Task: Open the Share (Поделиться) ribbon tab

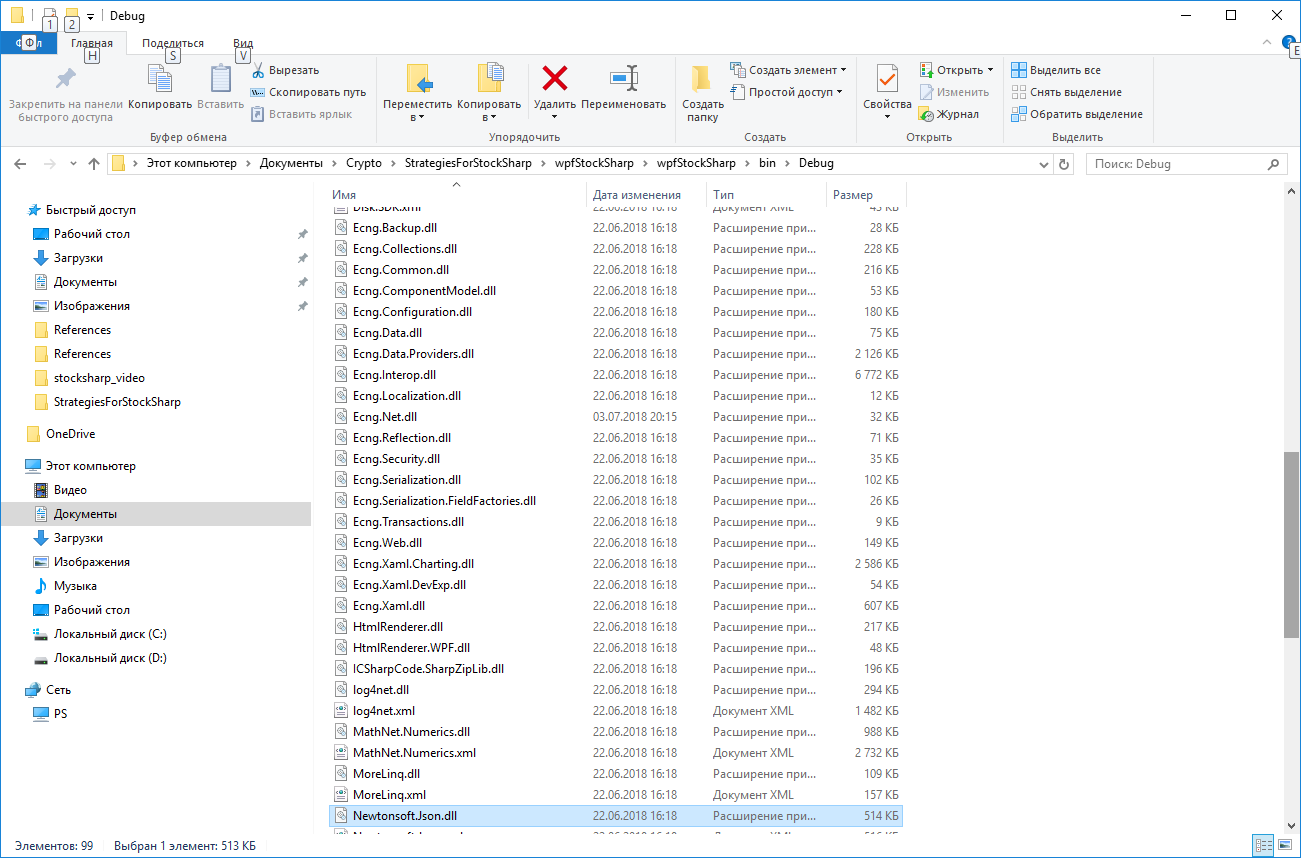Action: tap(172, 43)
